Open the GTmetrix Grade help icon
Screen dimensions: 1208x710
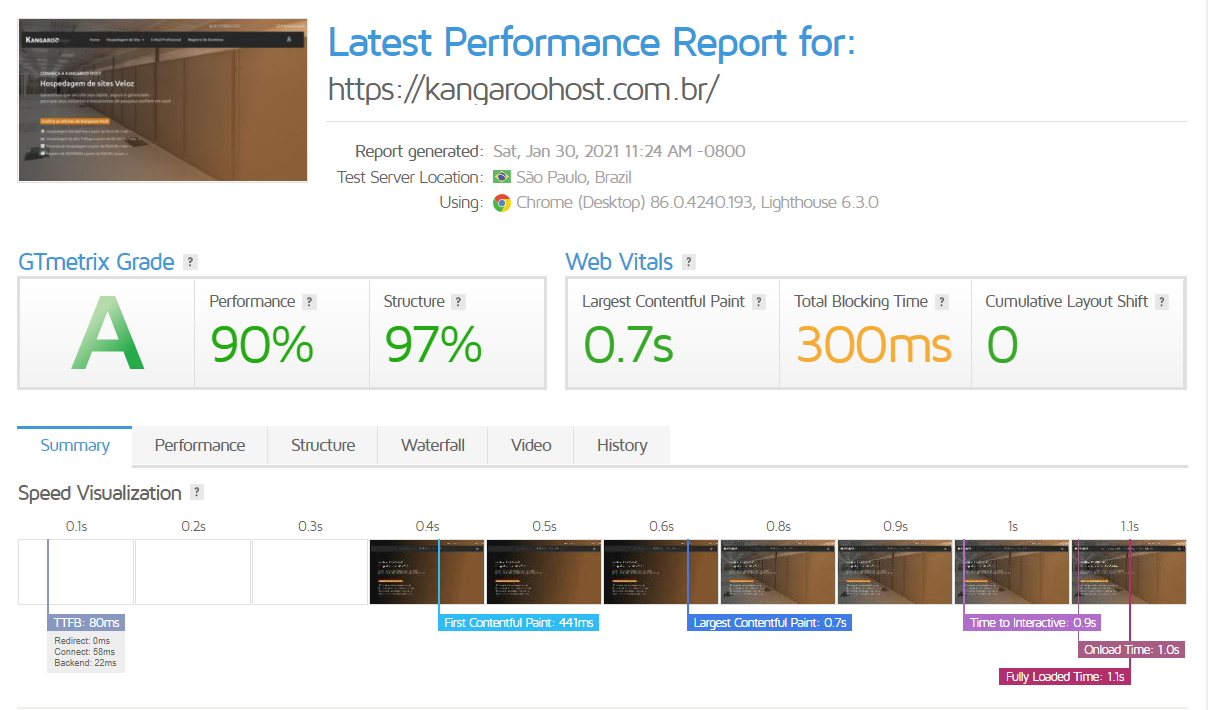tap(190, 261)
